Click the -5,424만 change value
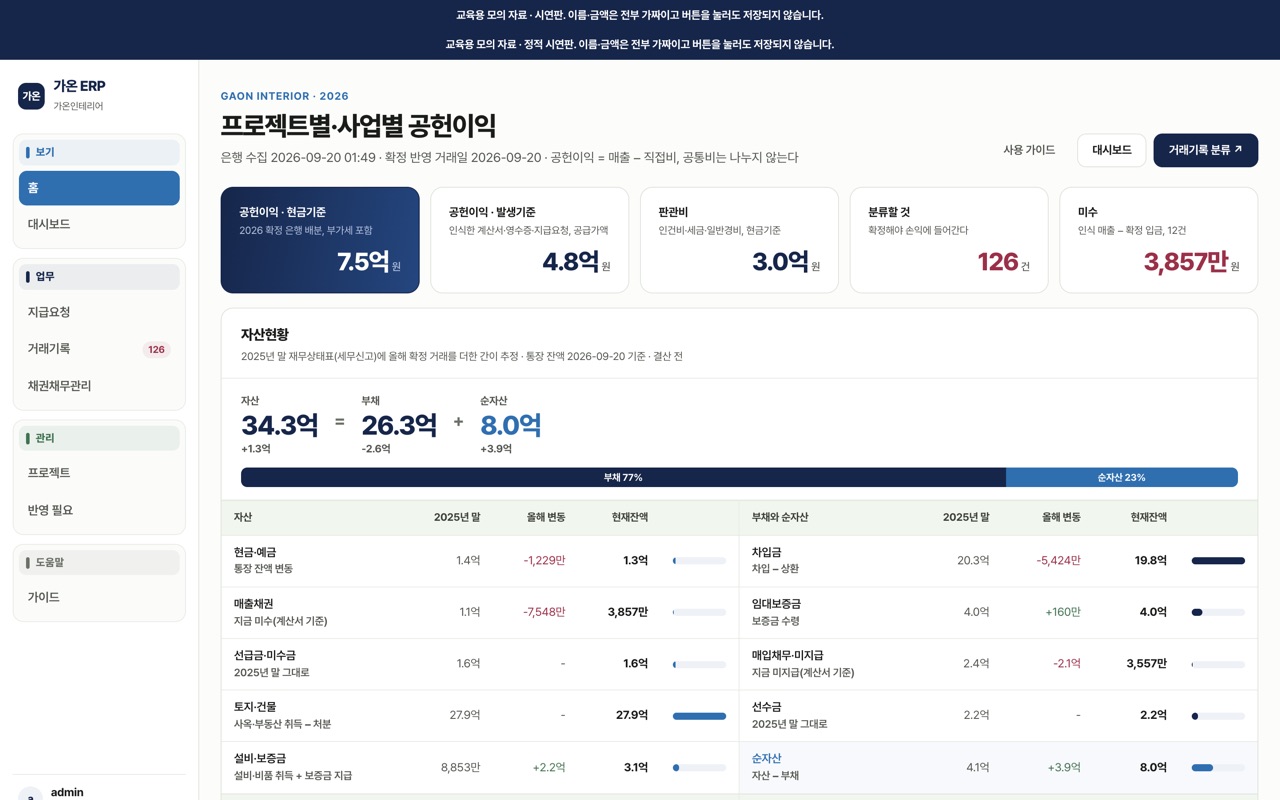This screenshot has width=1280, height=800. click(1058, 561)
